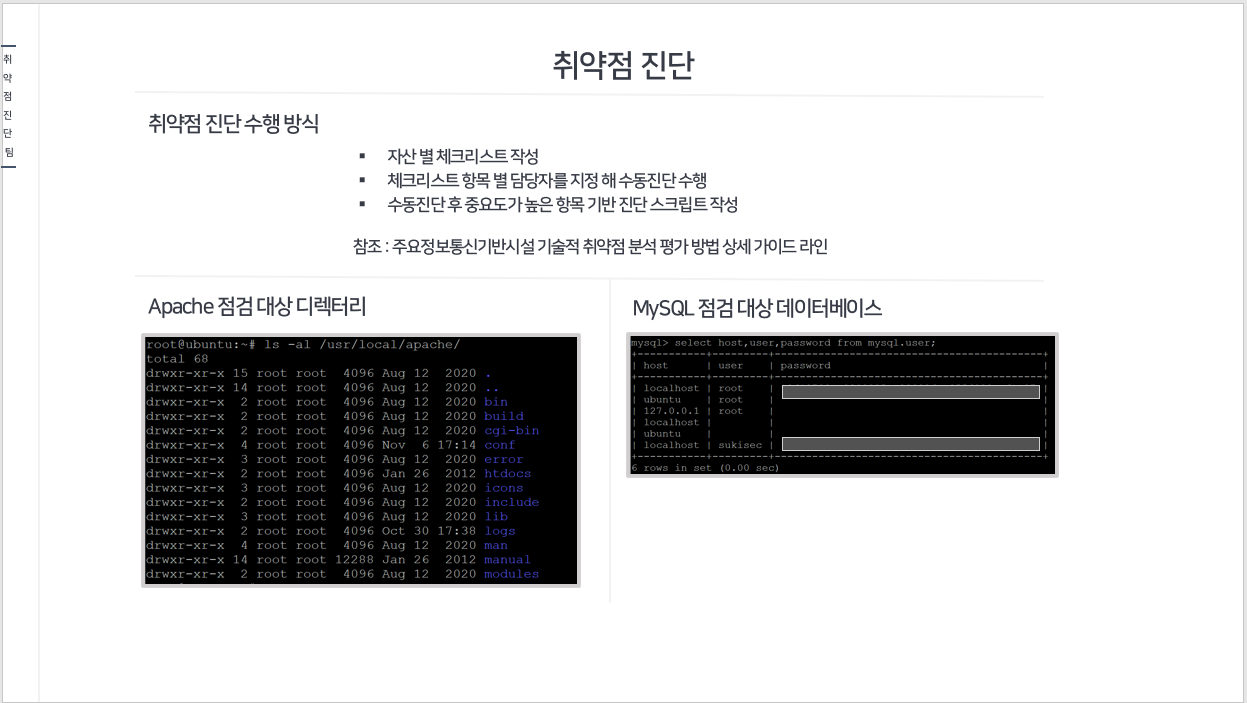The width and height of the screenshot is (1247, 703).
Task: Click the 'build' directory entry
Action: (x=504, y=416)
